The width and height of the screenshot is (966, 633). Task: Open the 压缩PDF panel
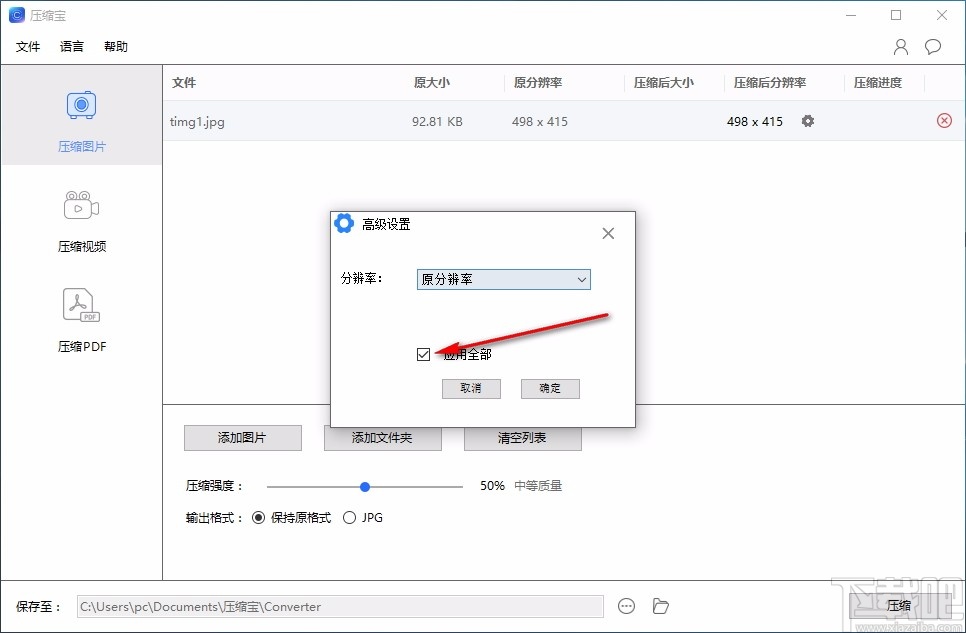(x=81, y=318)
